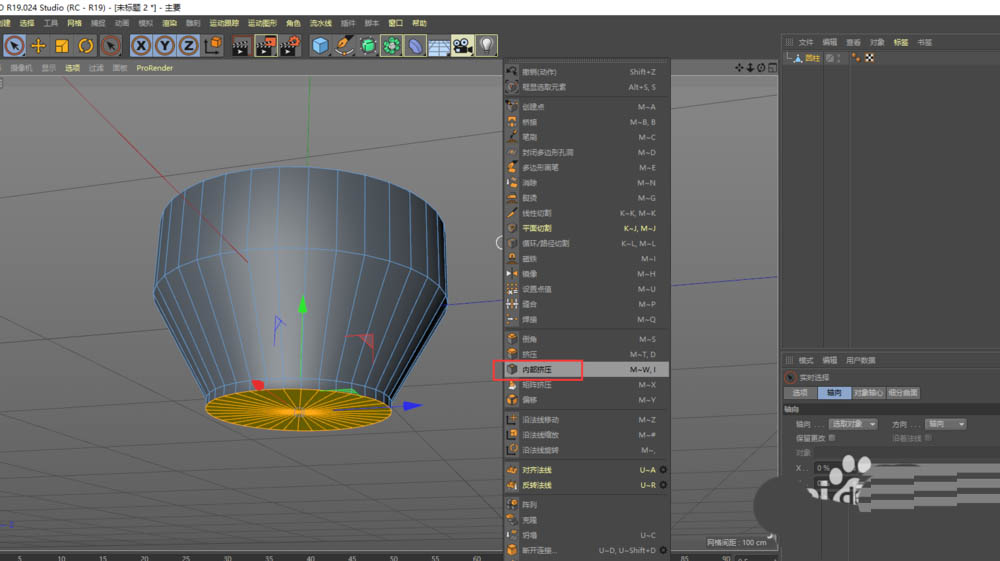Click the Camera object icon

click(x=462, y=45)
